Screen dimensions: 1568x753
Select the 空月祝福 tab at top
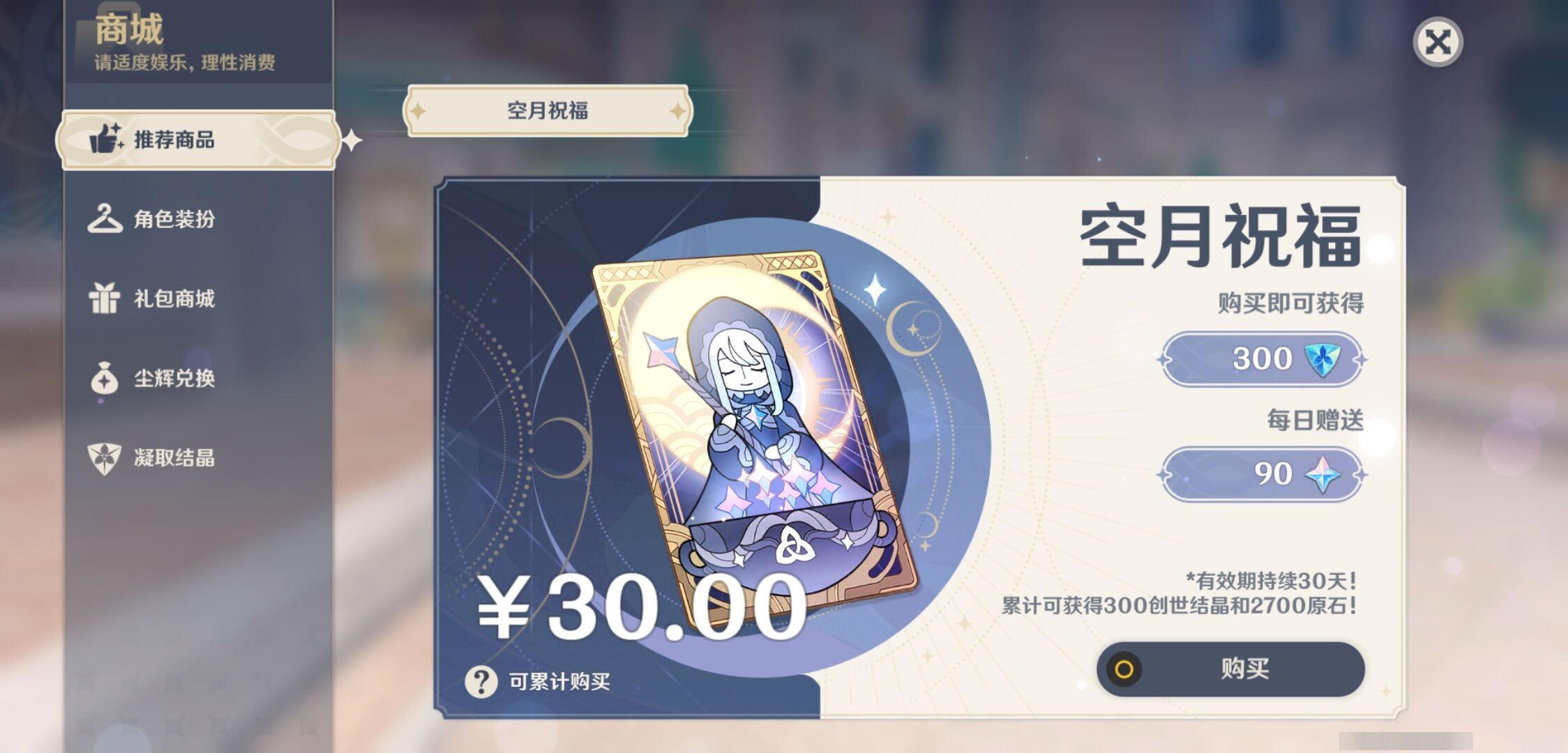click(548, 110)
